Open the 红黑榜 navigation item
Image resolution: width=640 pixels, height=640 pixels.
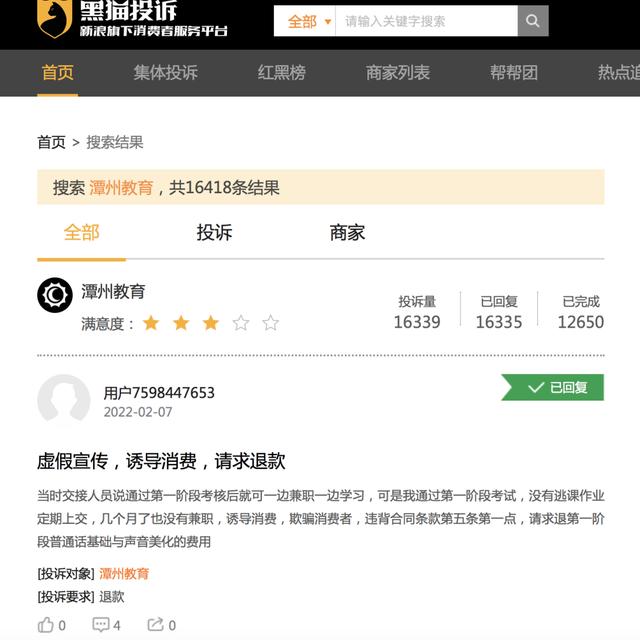click(x=281, y=73)
